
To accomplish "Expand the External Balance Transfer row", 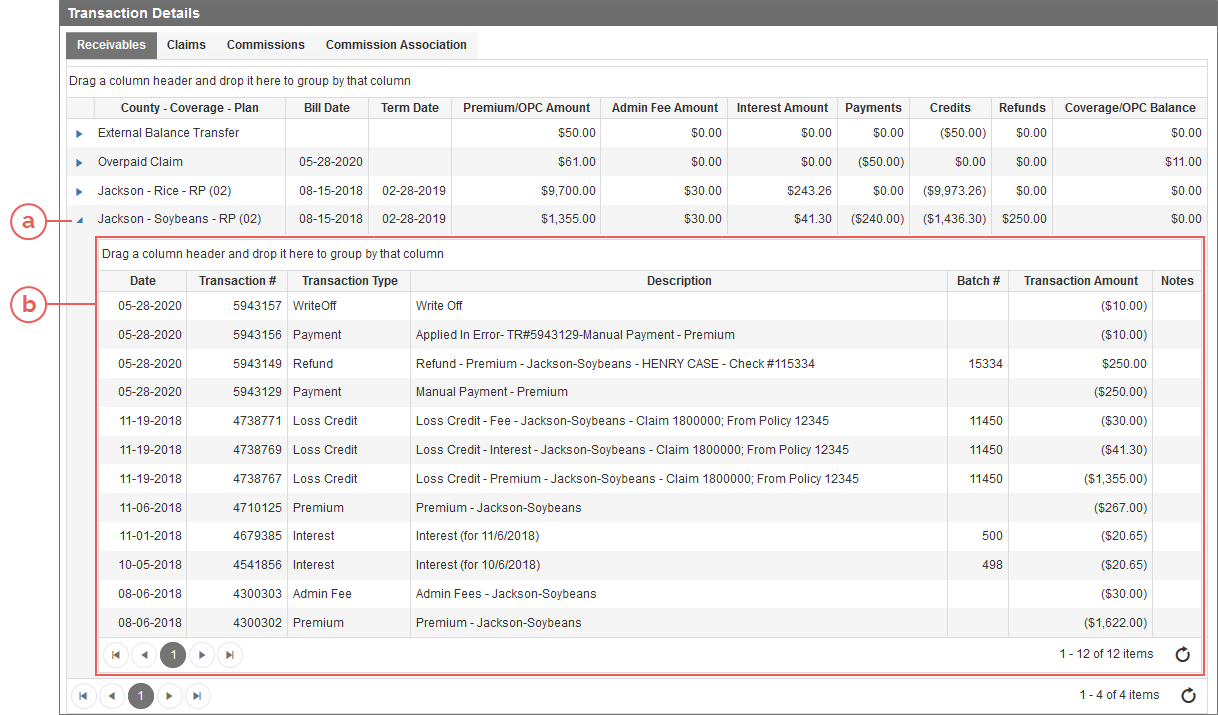I will click(x=81, y=132).
